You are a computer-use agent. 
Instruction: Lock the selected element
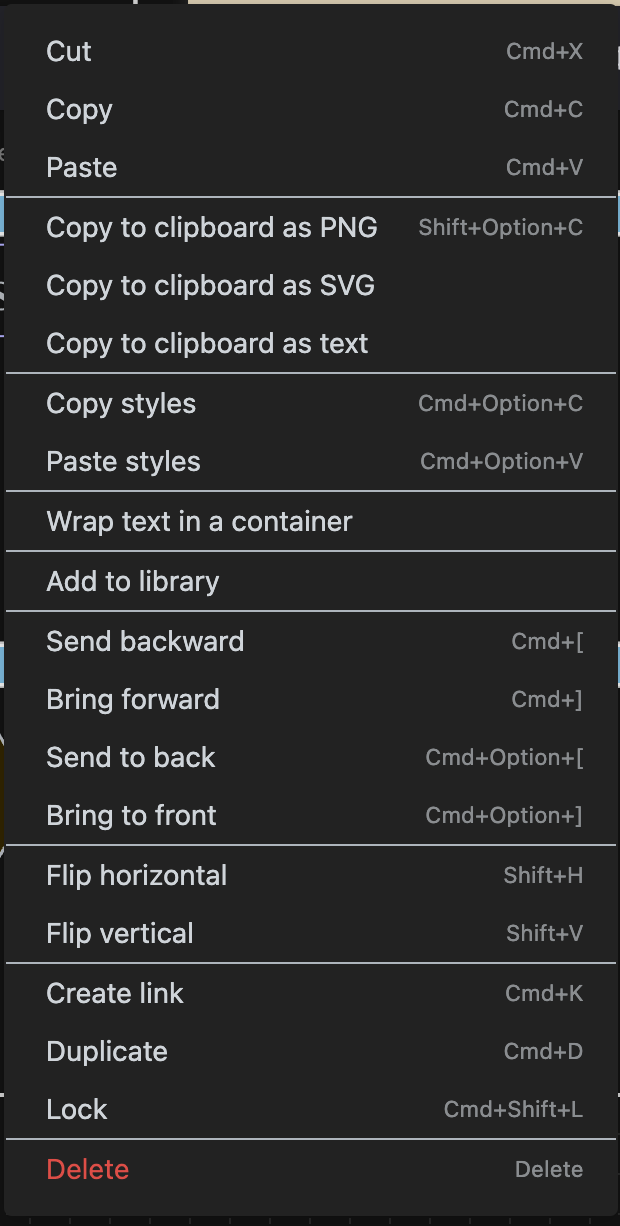[77, 1110]
